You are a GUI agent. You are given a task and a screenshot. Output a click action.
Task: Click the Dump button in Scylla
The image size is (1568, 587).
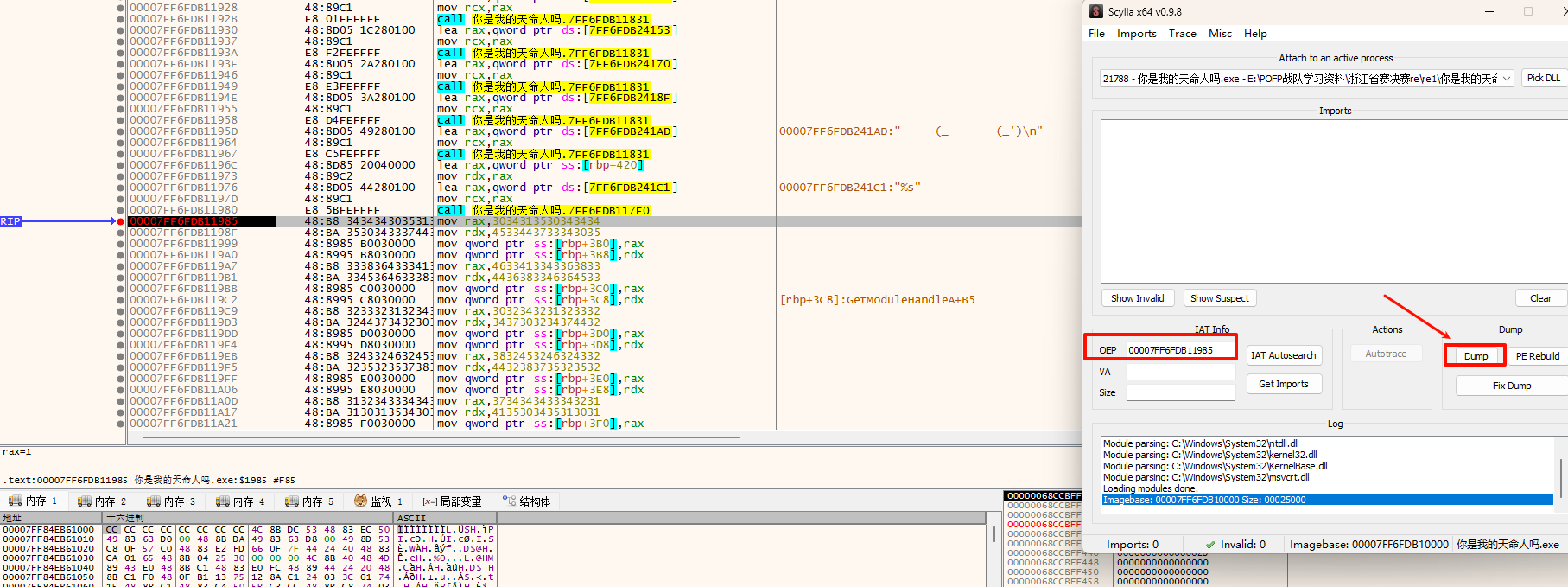[1476, 356]
